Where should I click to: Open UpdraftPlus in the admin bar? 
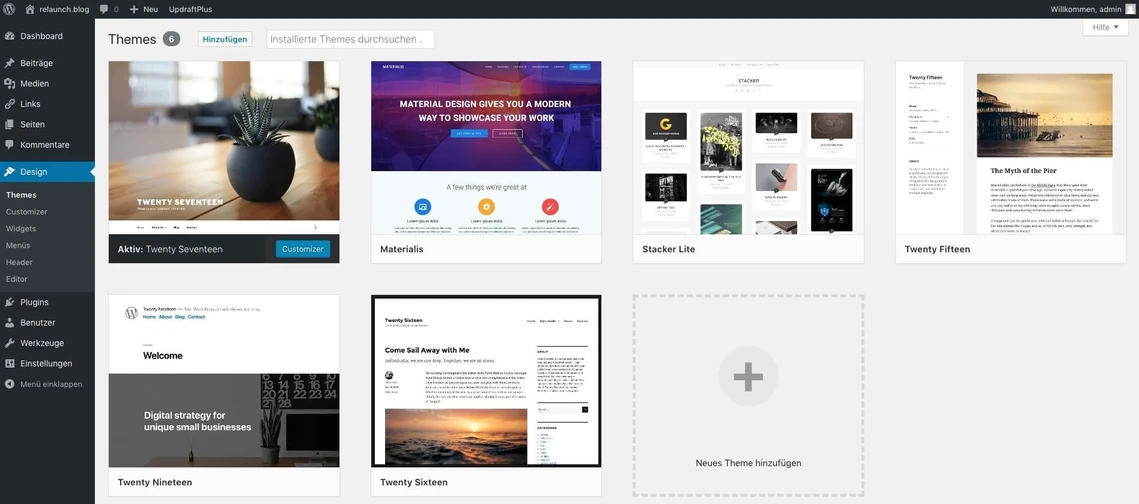tap(190, 9)
